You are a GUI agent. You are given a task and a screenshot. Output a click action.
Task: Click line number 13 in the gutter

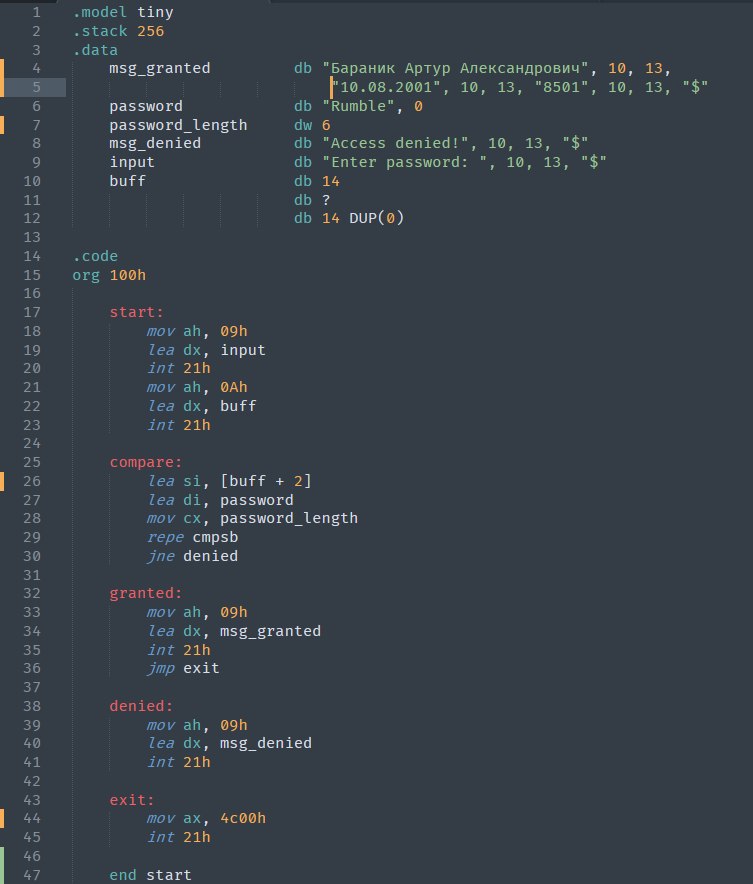click(32, 237)
